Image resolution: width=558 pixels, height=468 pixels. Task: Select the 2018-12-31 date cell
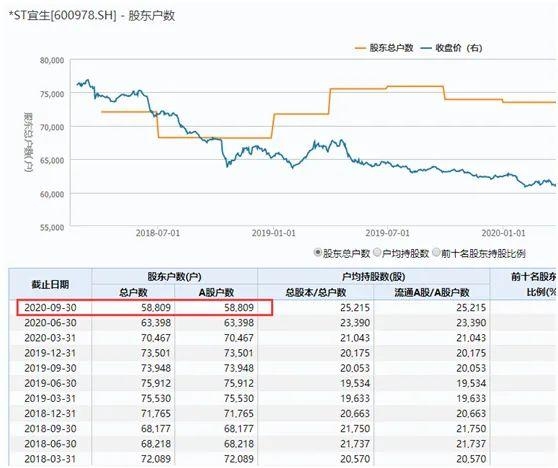[50, 414]
